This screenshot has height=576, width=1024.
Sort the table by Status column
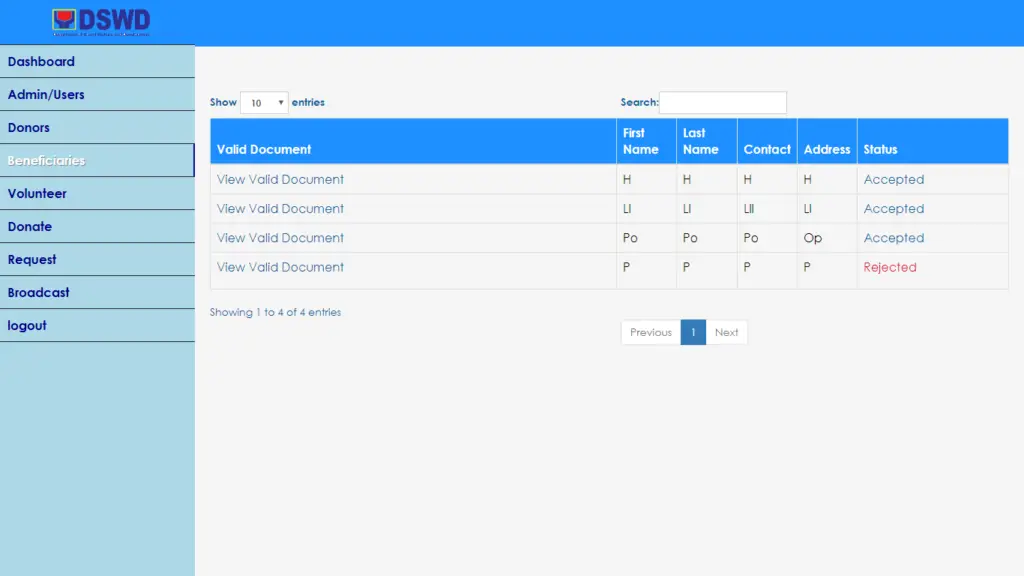[x=881, y=149]
